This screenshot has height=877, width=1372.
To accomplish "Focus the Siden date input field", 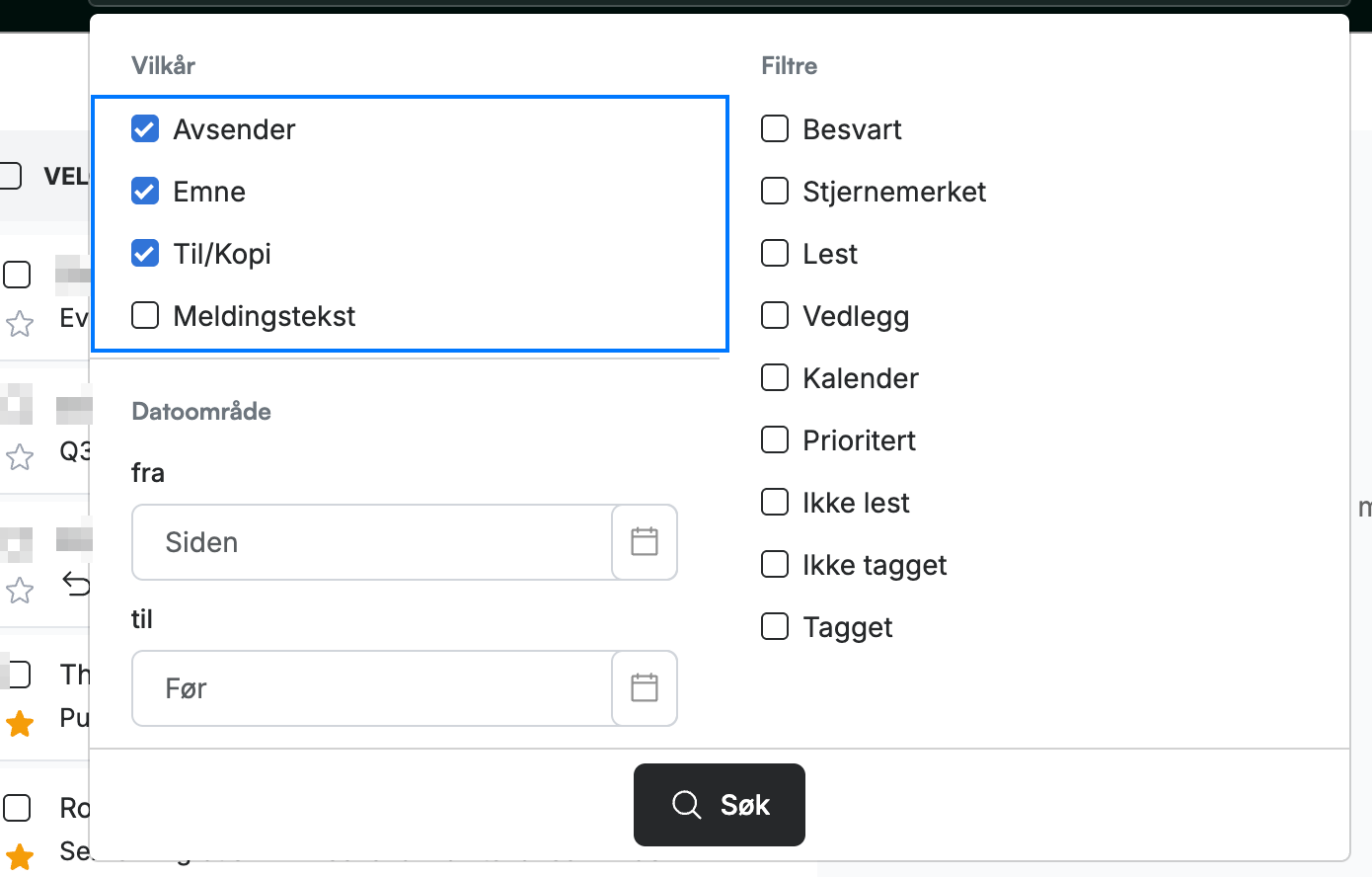I will pos(372,542).
